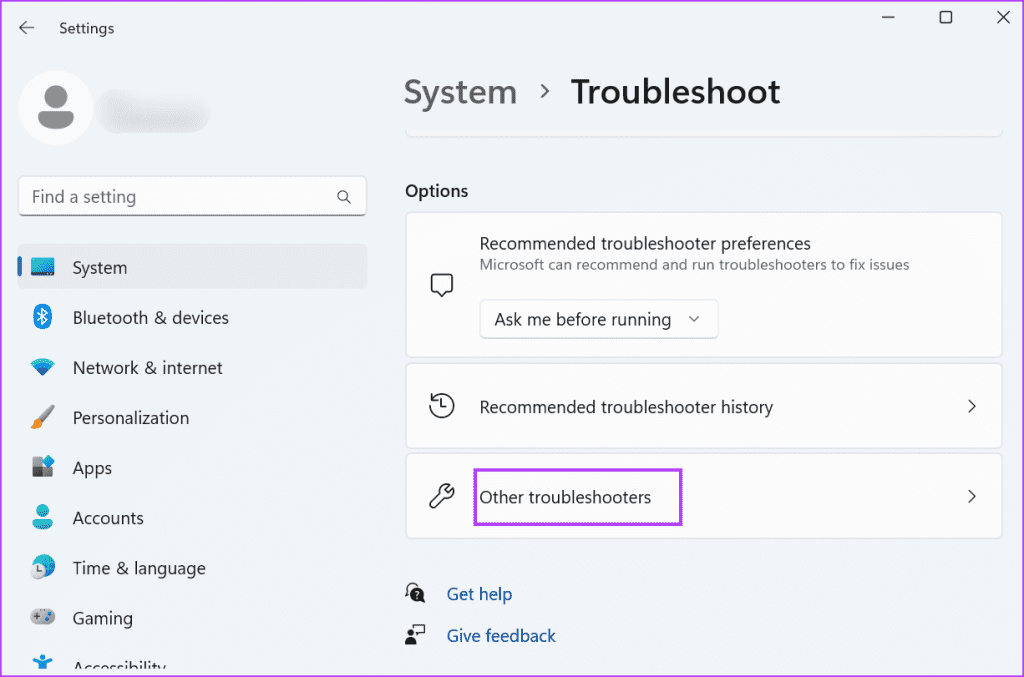Image resolution: width=1024 pixels, height=677 pixels.
Task: Click the Get help headset icon
Action: click(415, 593)
